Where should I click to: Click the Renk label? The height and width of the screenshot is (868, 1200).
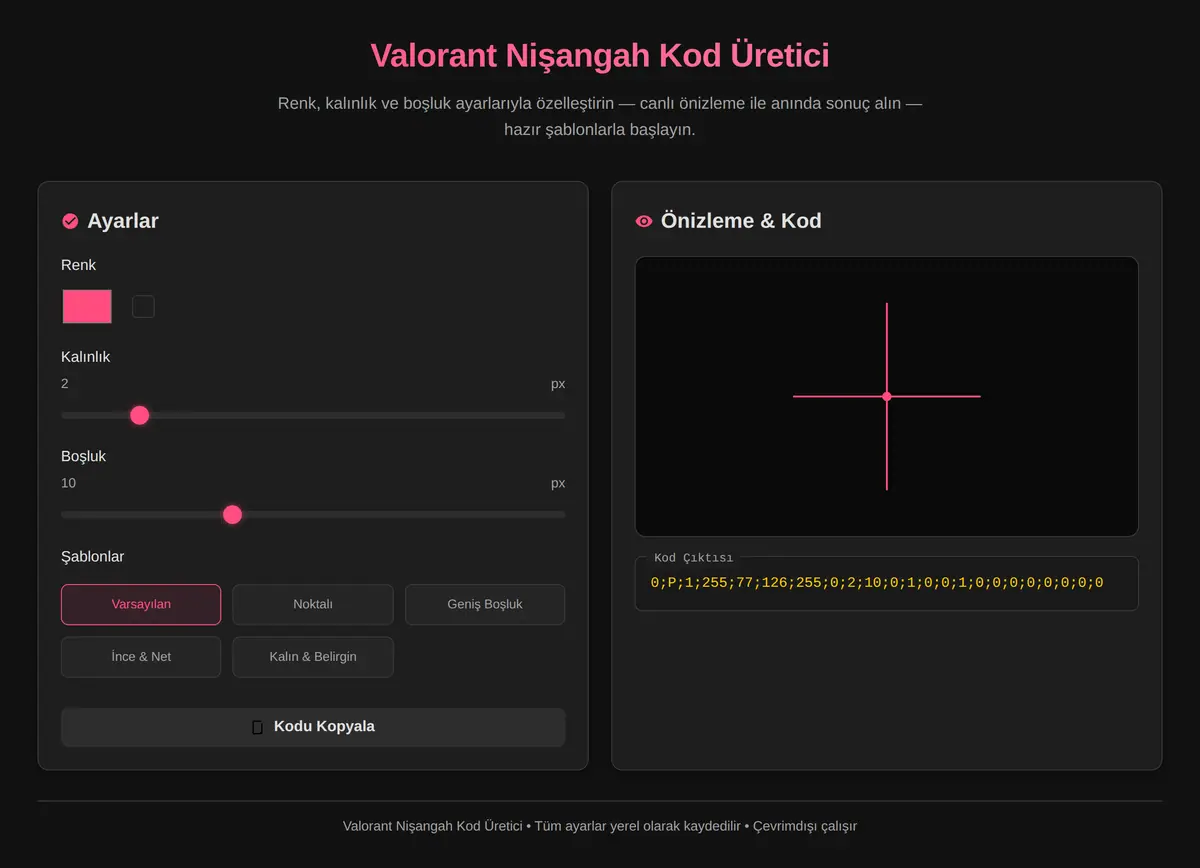[x=79, y=265]
